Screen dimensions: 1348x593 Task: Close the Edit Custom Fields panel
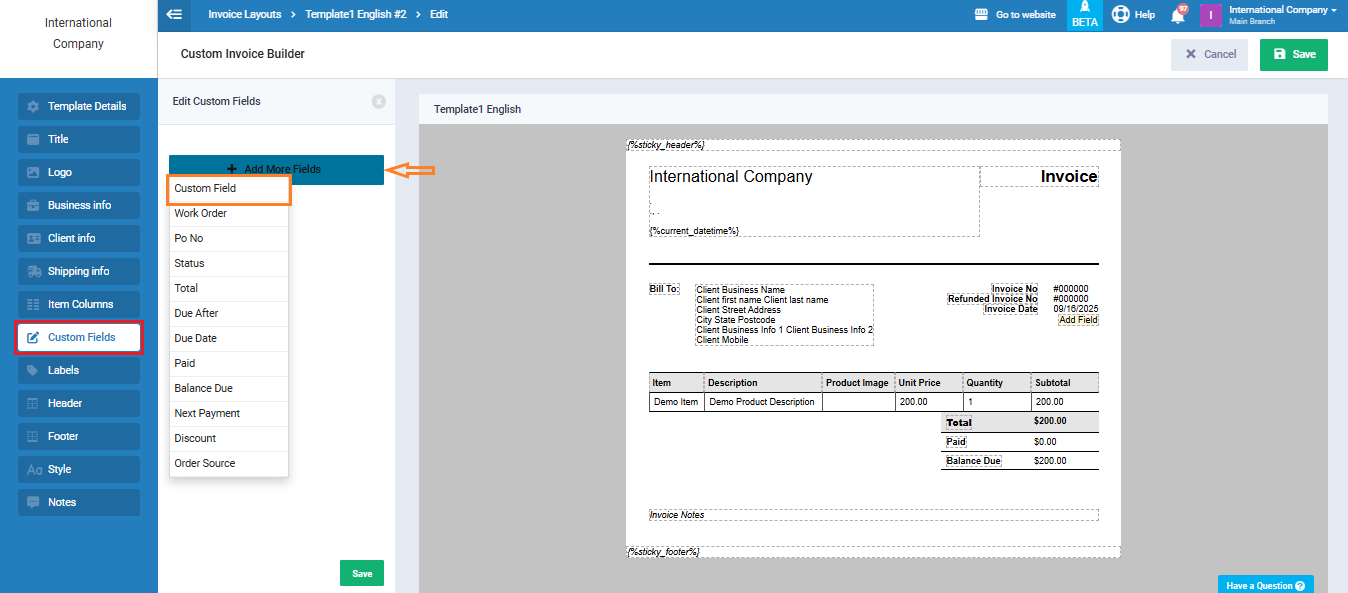(379, 102)
